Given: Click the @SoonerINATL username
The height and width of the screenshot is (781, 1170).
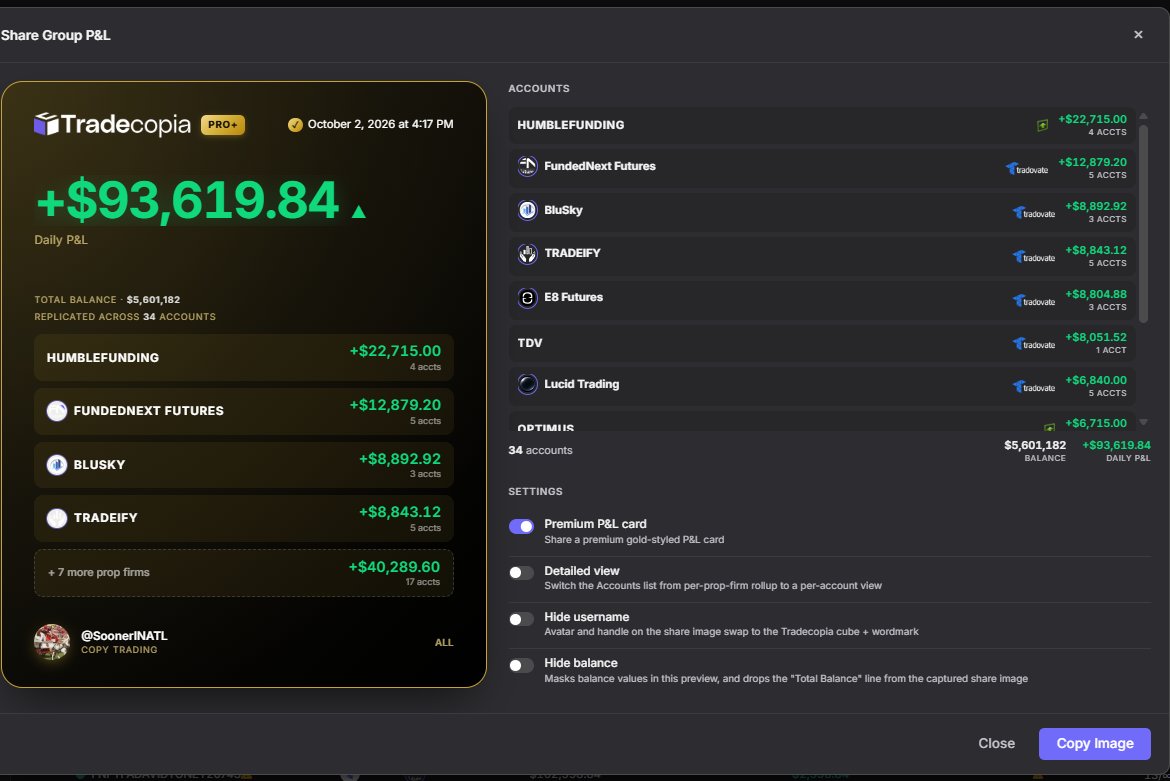Looking at the screenshot, I should pyautogui.click(x=124, y=636).
